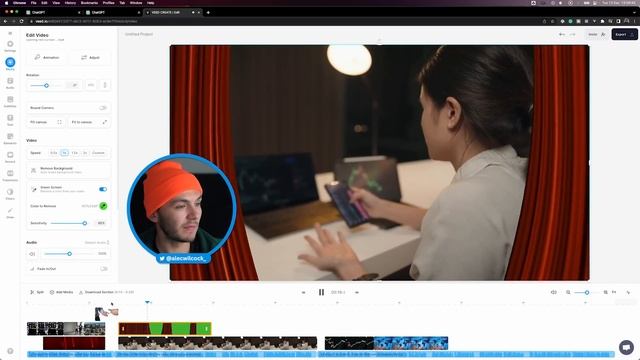Open the Subtitles sidebar panel
Viewport: 640px width, 360px height.
point(10,101)
